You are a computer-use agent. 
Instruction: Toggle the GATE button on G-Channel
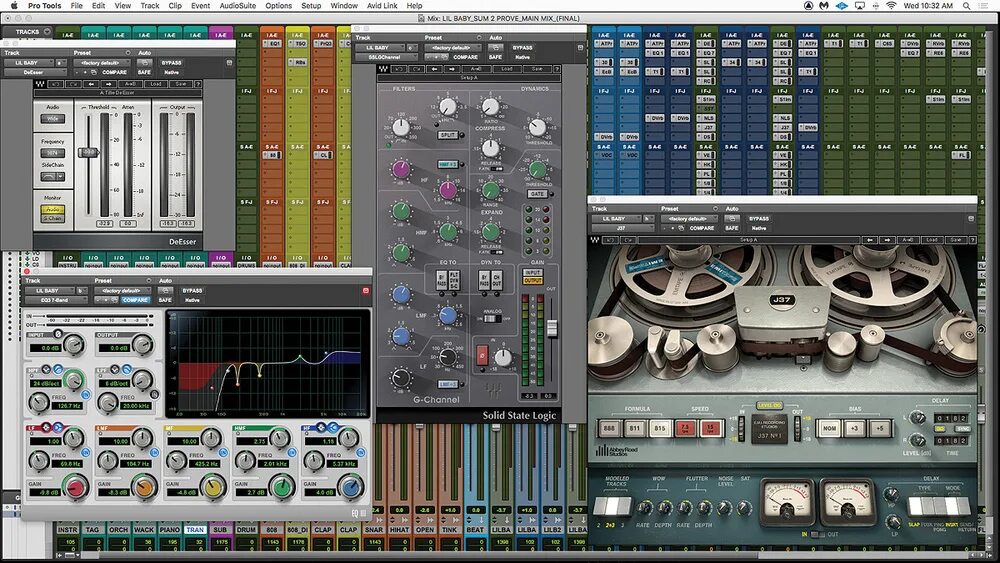tap(537, 194)
